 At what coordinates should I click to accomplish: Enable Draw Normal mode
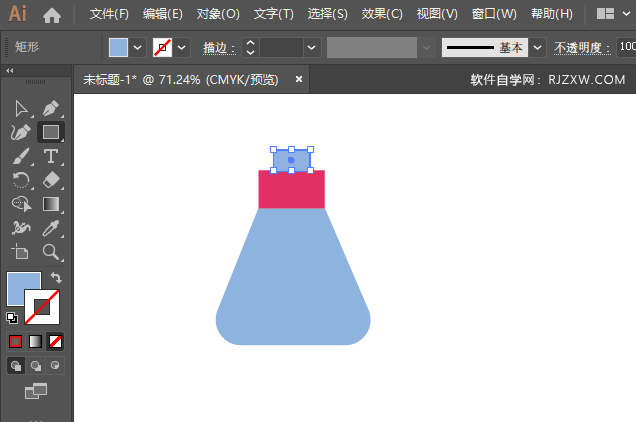[16, 366]
